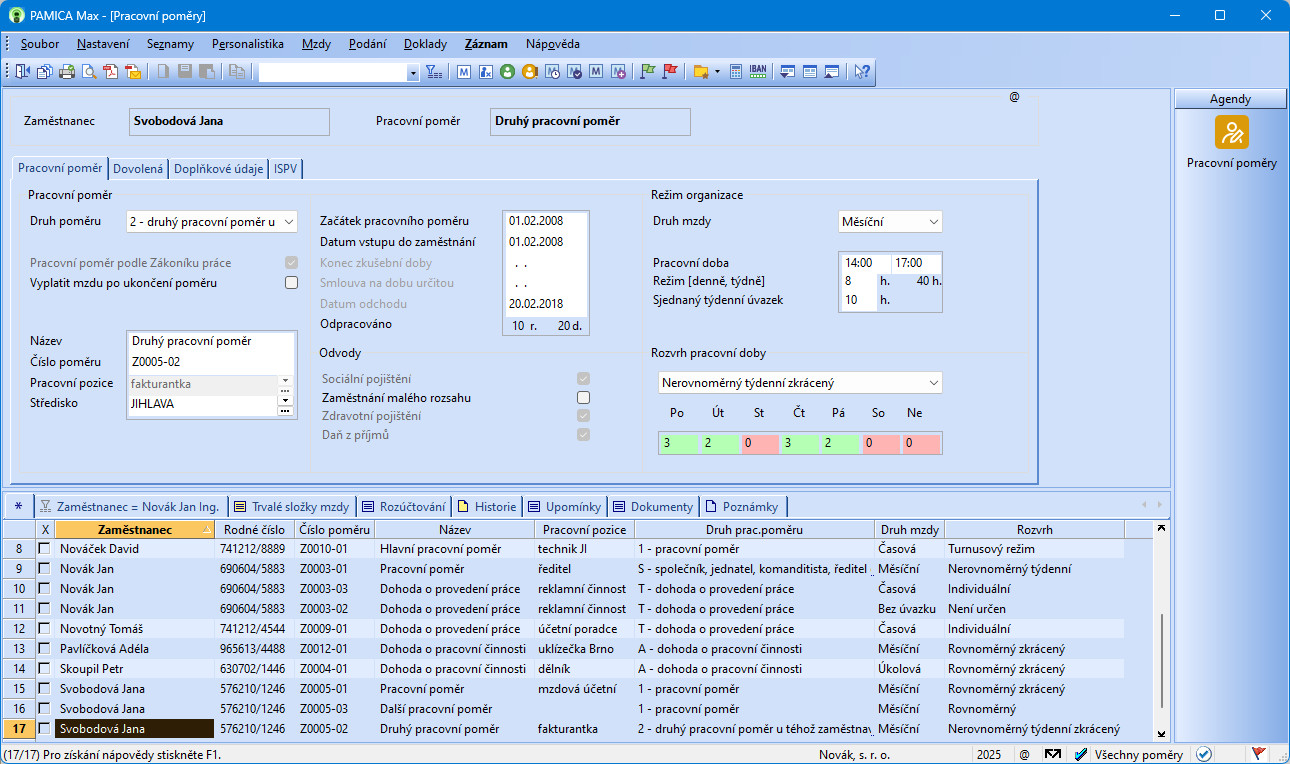Expand the Druh mzdy dropdown

pyautogui.click(x=933, y=222)
